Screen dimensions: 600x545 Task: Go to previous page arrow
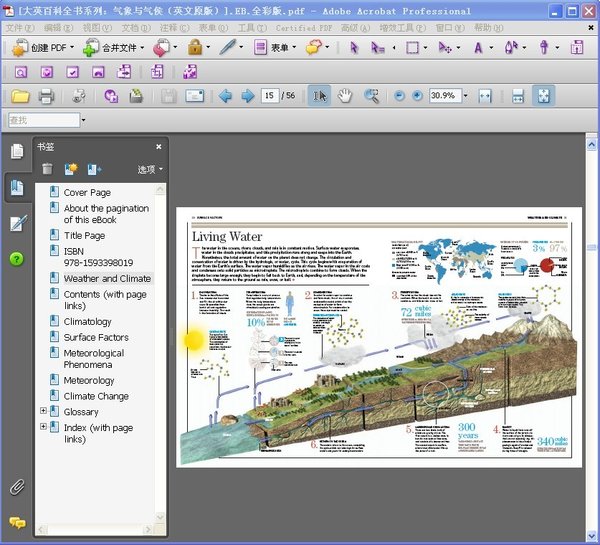click(225, 96)
